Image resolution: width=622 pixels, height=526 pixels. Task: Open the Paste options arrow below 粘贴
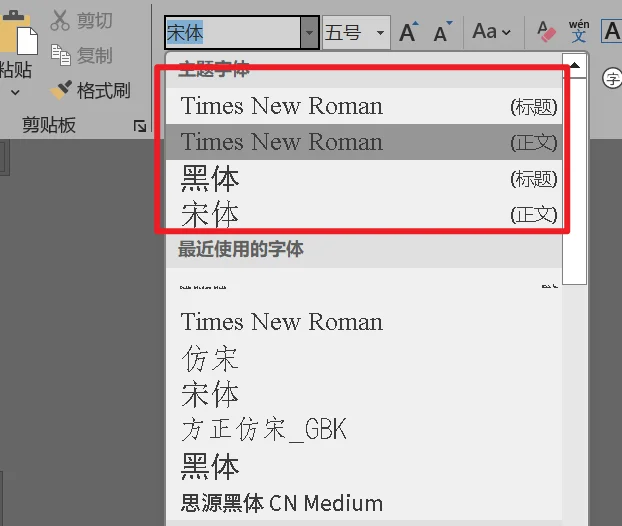(15, 93)
